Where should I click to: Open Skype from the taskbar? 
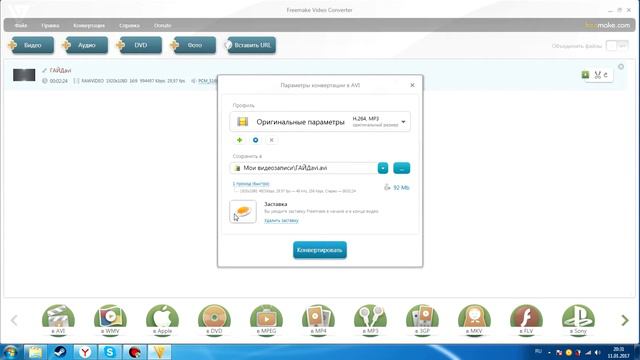coord(110,352)
